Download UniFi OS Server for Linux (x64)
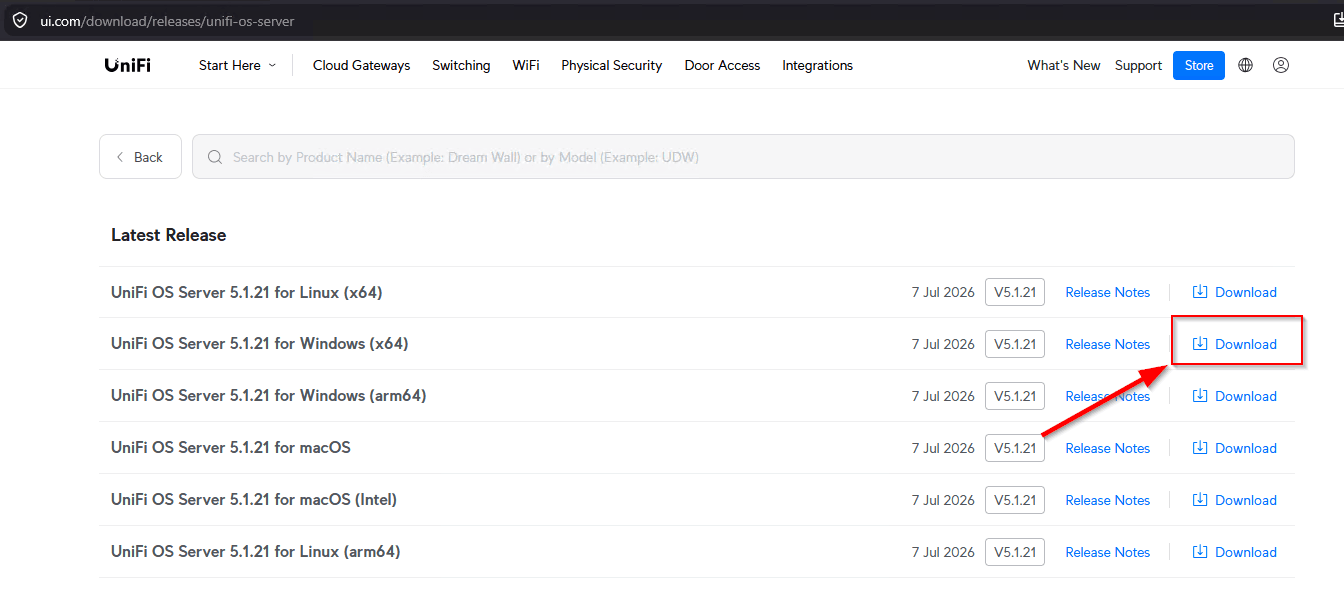Screen dimensions: 1344x606 tap(1235, 292)
